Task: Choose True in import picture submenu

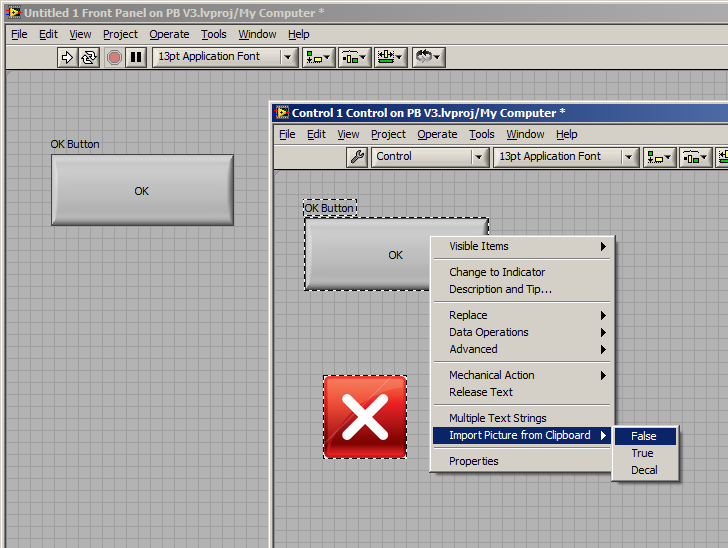Action: coord(645,453)
